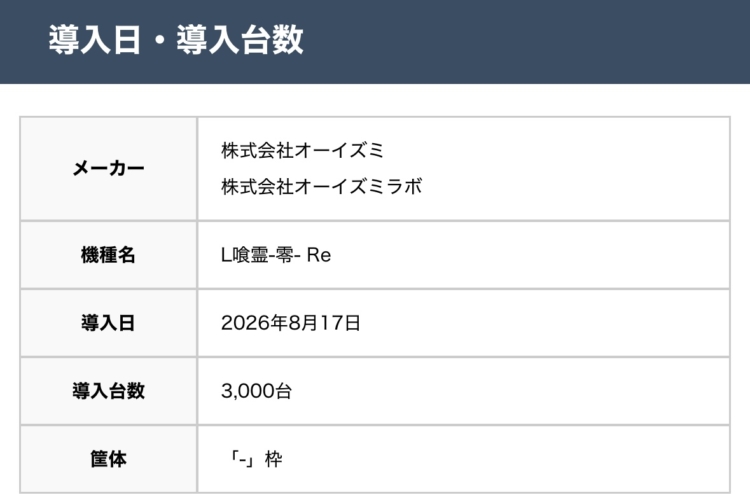Select the 導入日 label cell
750x502 pixels.
109,323
